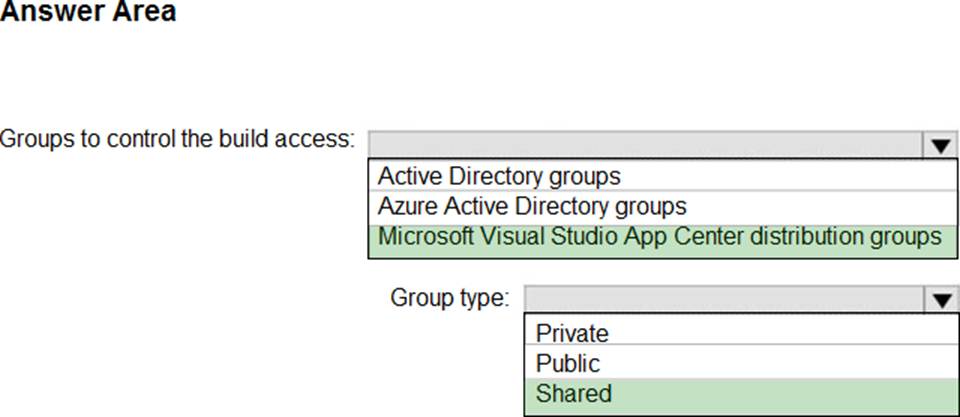
Task: Click the 'Group type:' label
Action: point(450,298)
